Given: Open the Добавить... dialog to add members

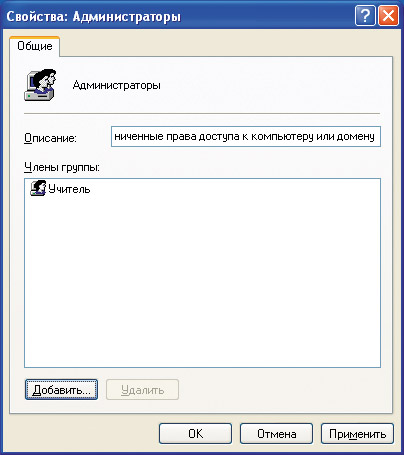Looking at the screenshot, I should click(x=61, y=389).
